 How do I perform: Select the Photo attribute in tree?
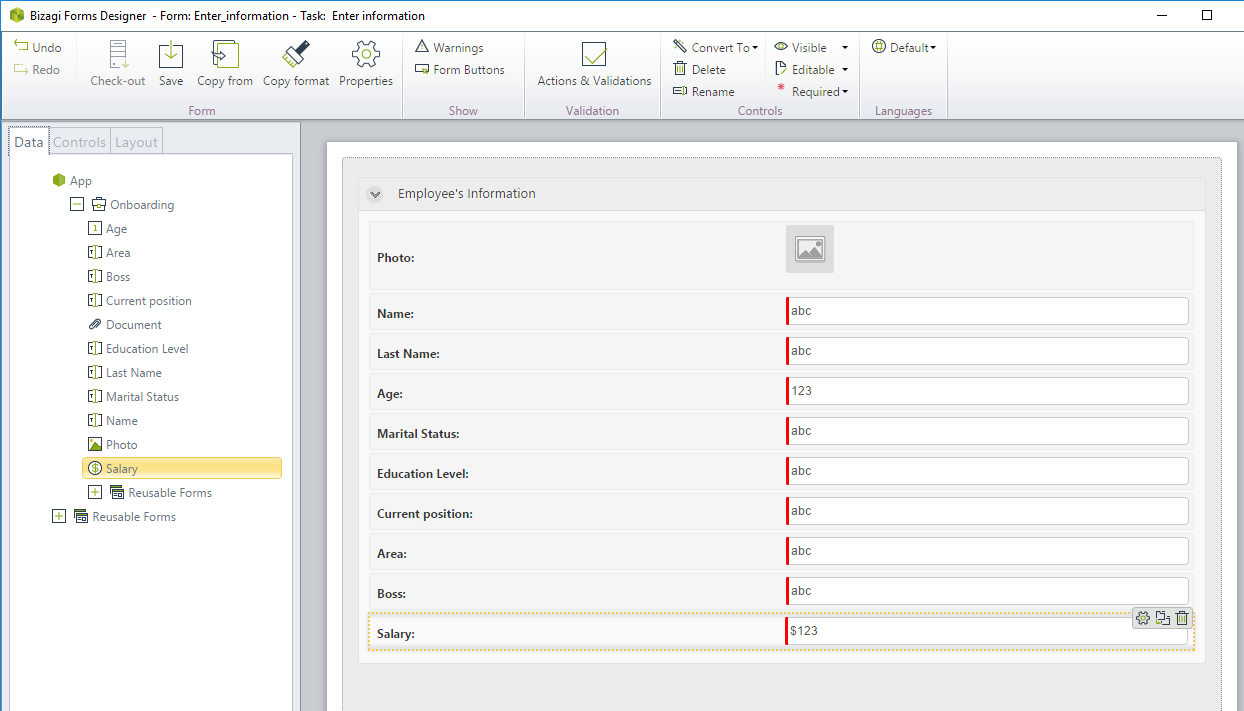(x=113, y=445)
